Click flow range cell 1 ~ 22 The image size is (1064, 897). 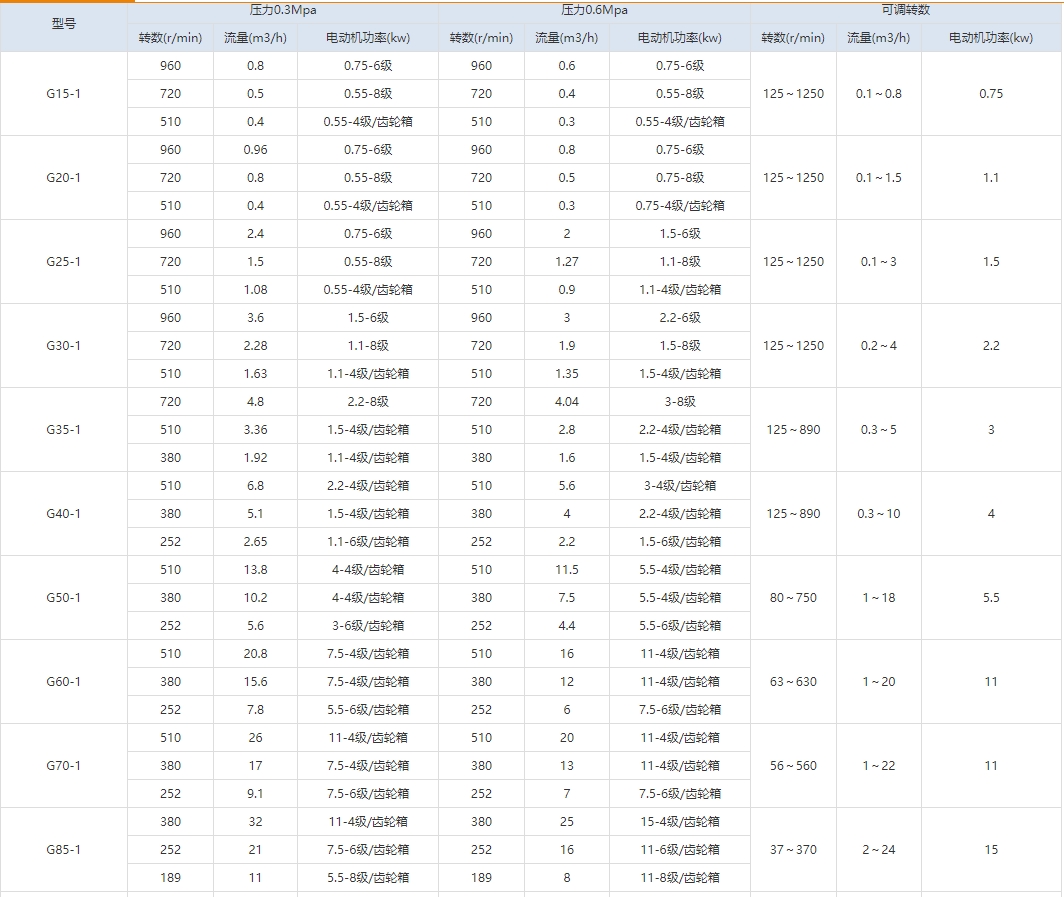point(879,765)
